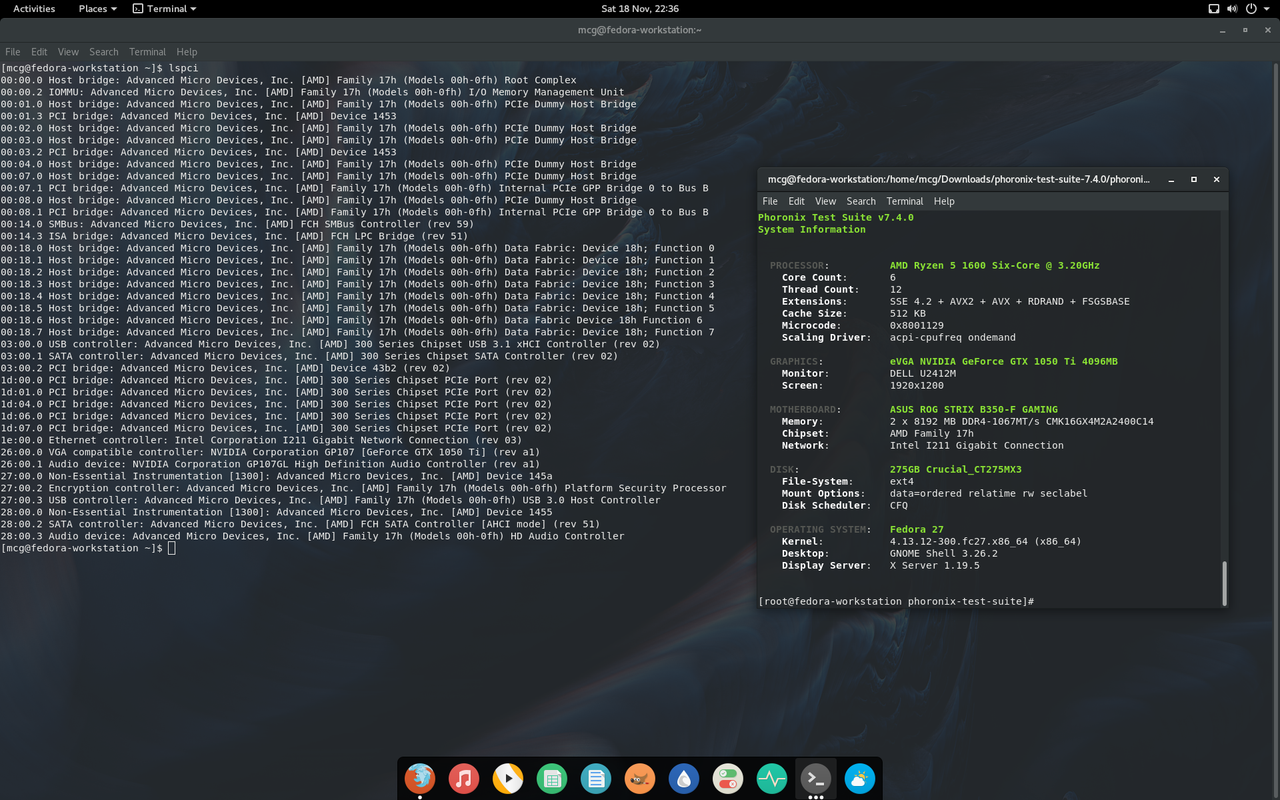1280x800 pixels.
Task: Open the Edit menu in the Phoronix terminal window
Action: pyautogui.click(x=795, y=200)
